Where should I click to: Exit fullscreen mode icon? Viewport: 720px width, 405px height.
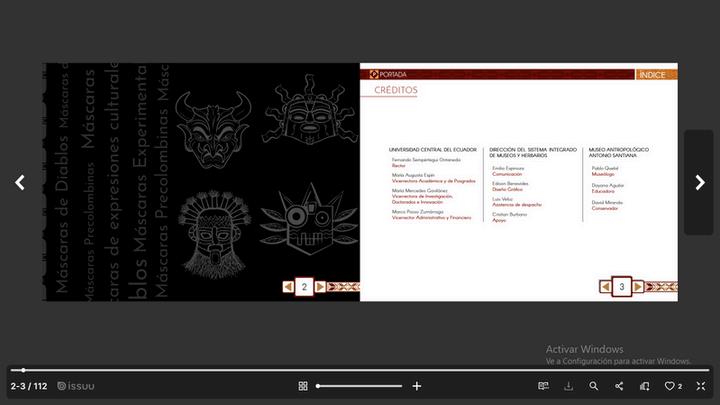pos(701,386)
